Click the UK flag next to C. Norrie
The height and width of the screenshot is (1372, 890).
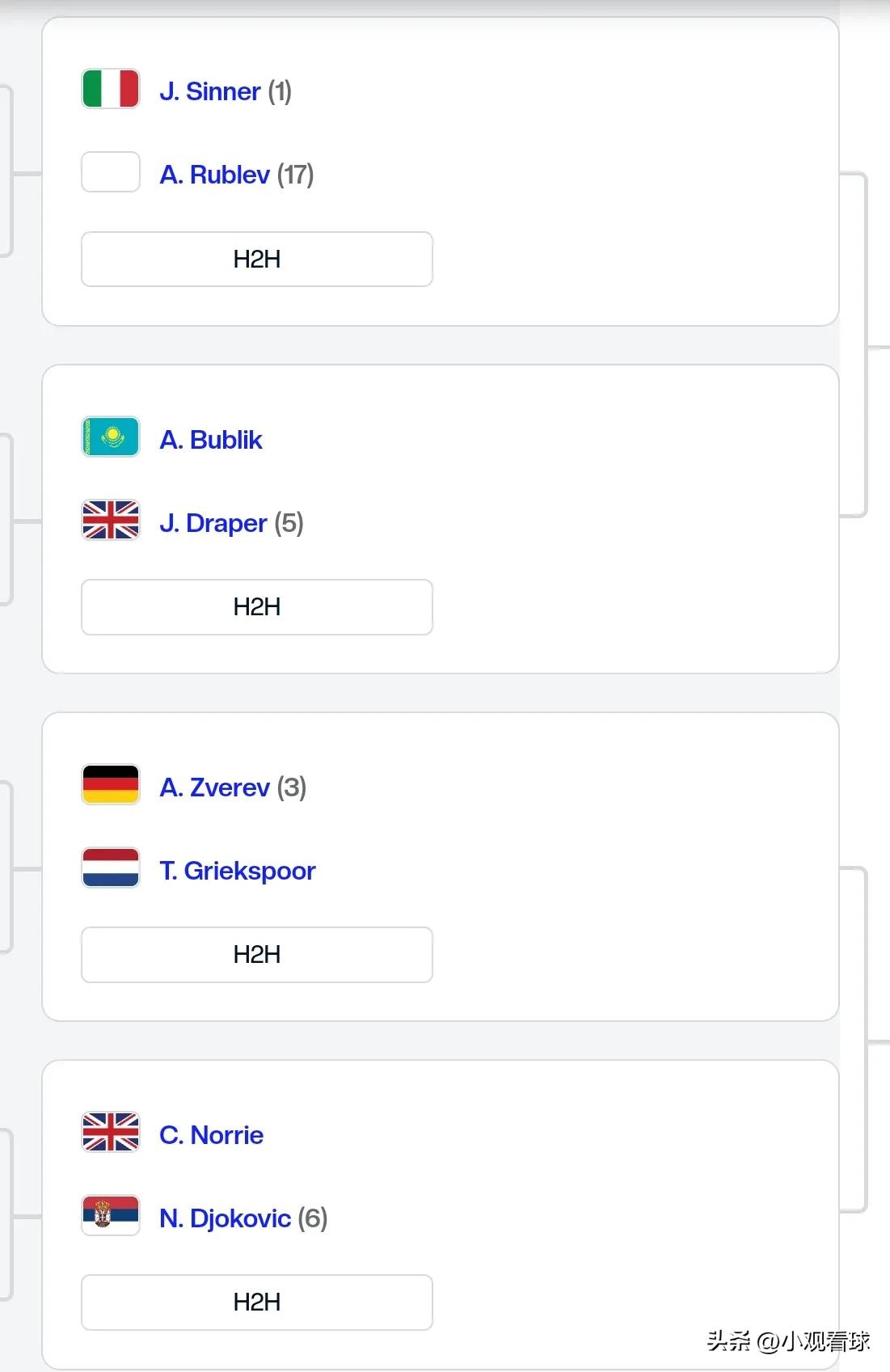point(111,1133)
